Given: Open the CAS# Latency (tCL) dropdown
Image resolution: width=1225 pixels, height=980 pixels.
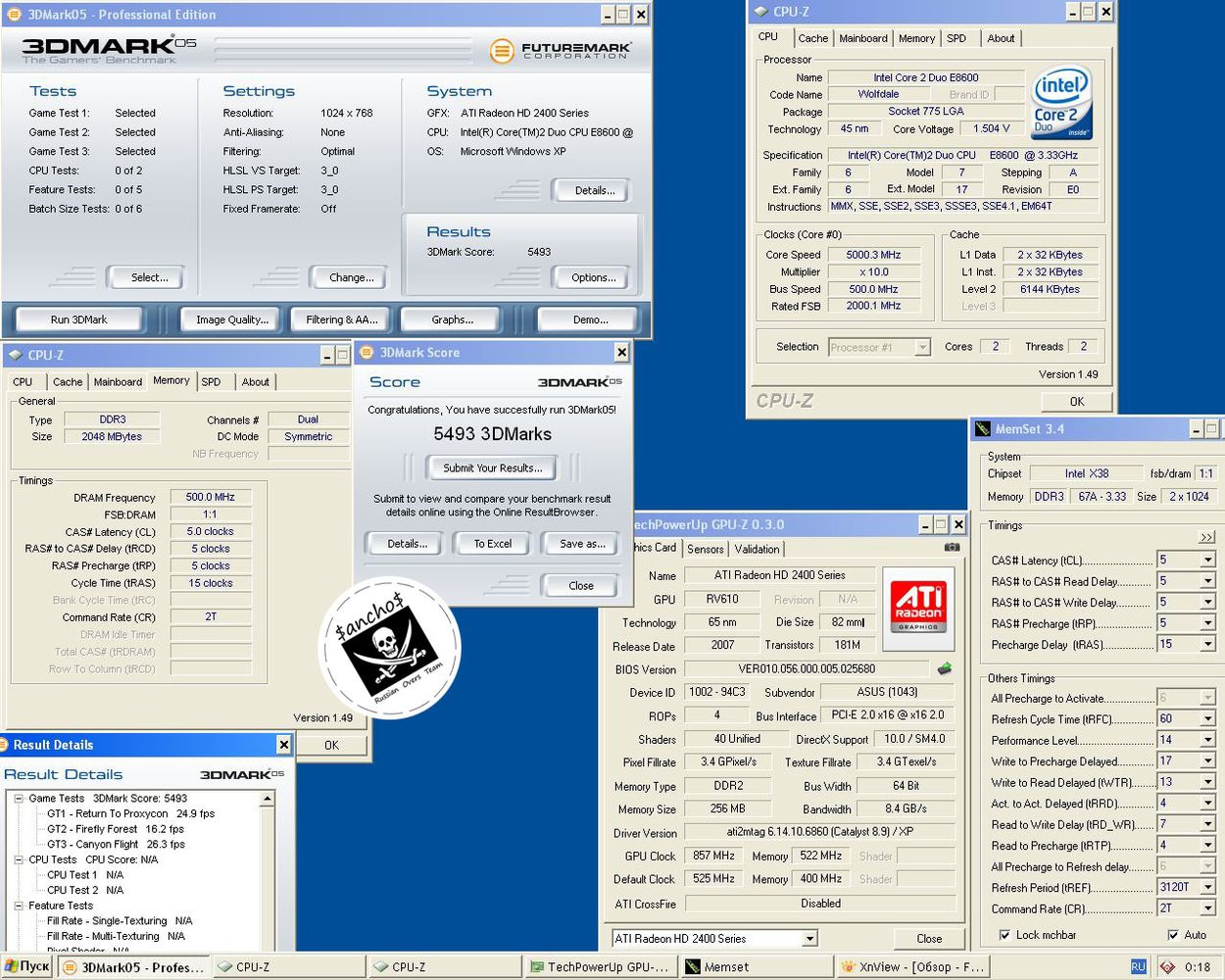Looking at the screenshot, I should click(1208, 560).
